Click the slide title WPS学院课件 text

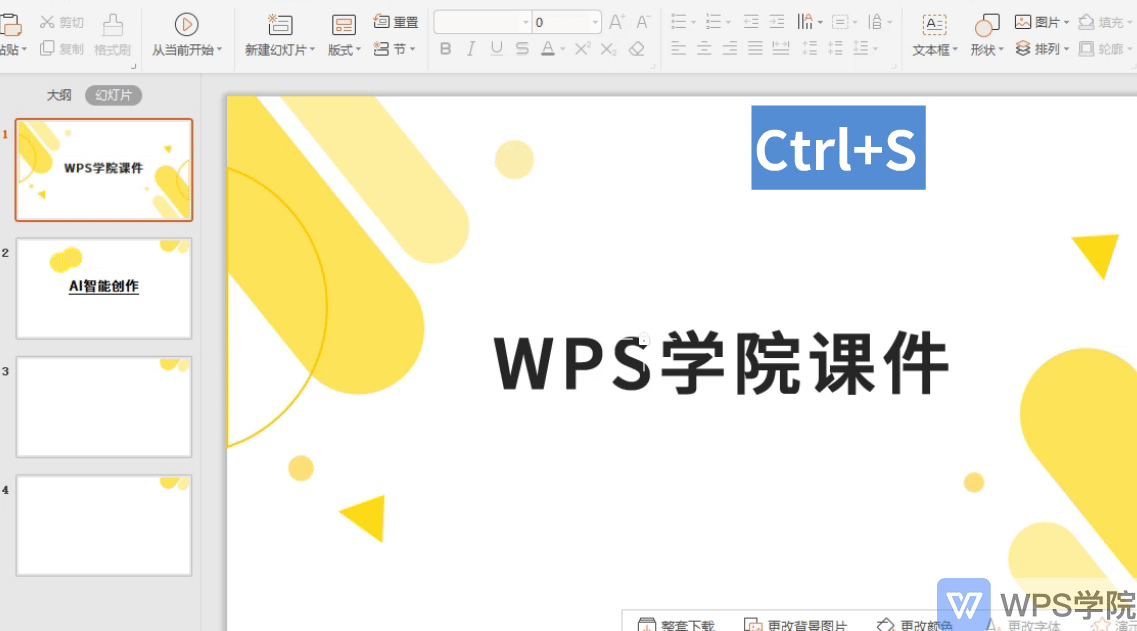721,363
